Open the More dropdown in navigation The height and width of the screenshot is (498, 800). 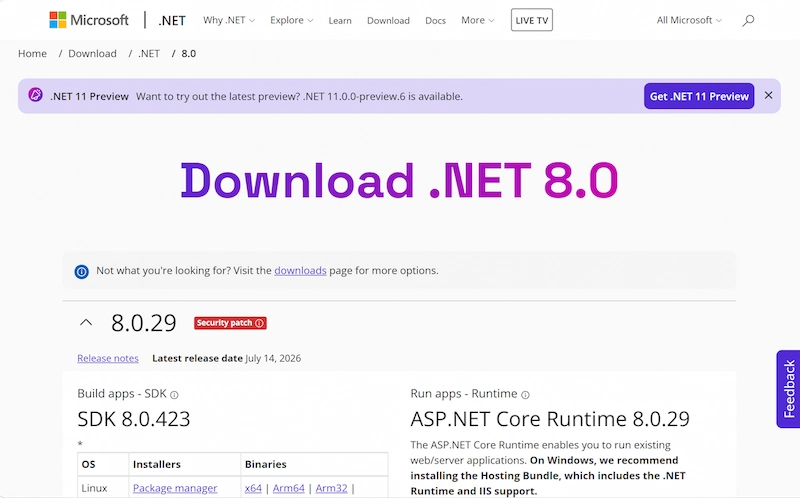tap(478, 20)
